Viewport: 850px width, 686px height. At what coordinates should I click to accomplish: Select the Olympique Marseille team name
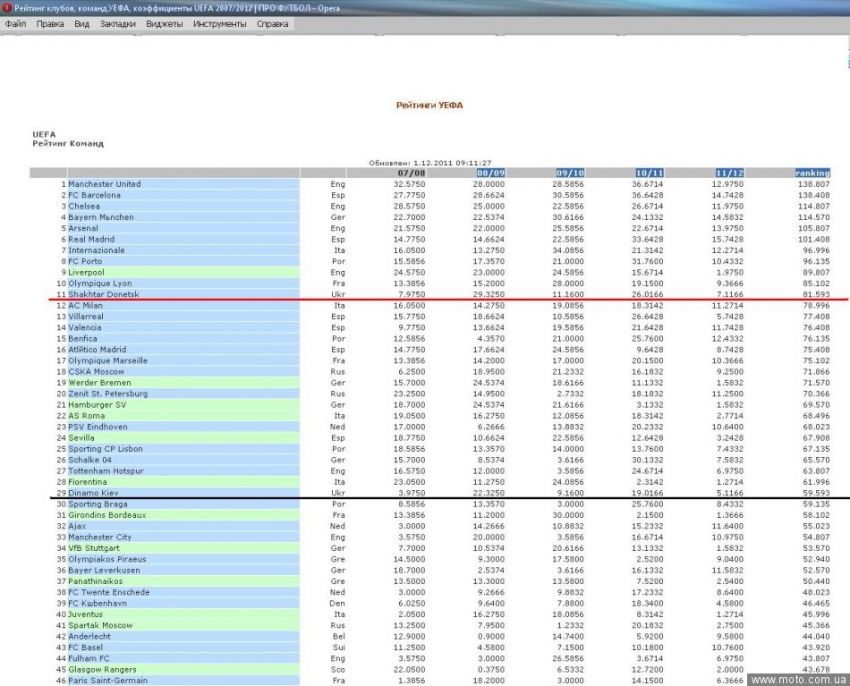click(108, 361)
